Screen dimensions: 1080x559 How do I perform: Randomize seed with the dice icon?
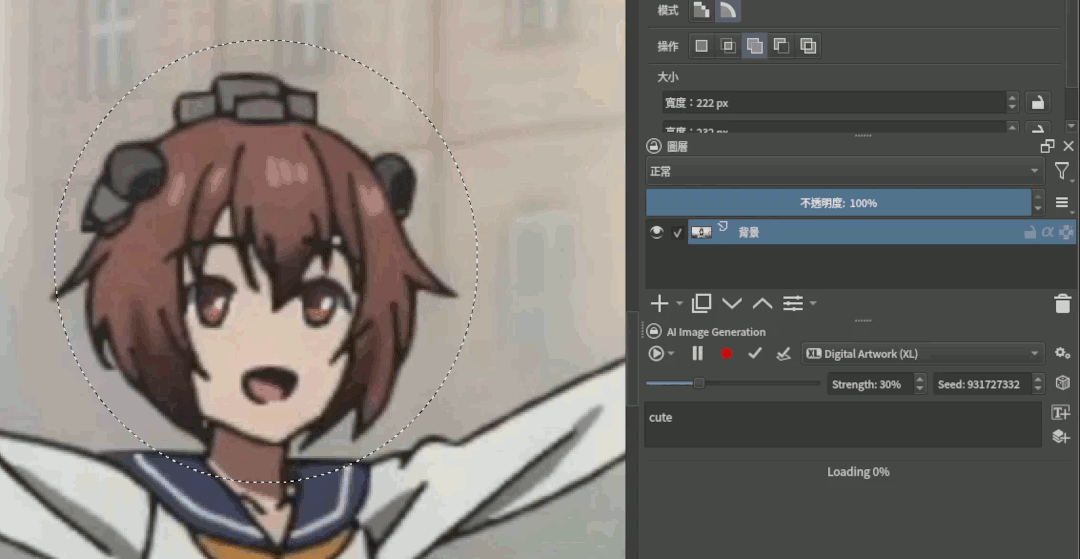point(1063,383)
